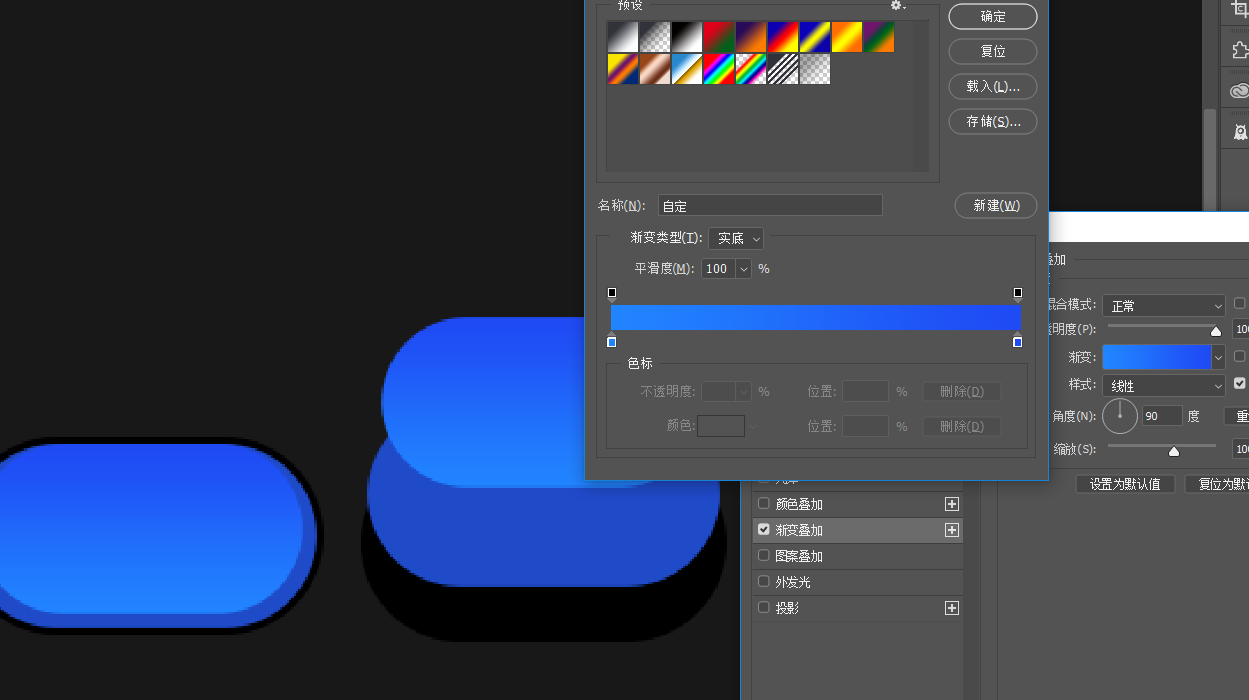Select the gray-to-transparent gradient preset
Image resolution: width=1249 pixels, height=700 pixels.
coord(655,37)
